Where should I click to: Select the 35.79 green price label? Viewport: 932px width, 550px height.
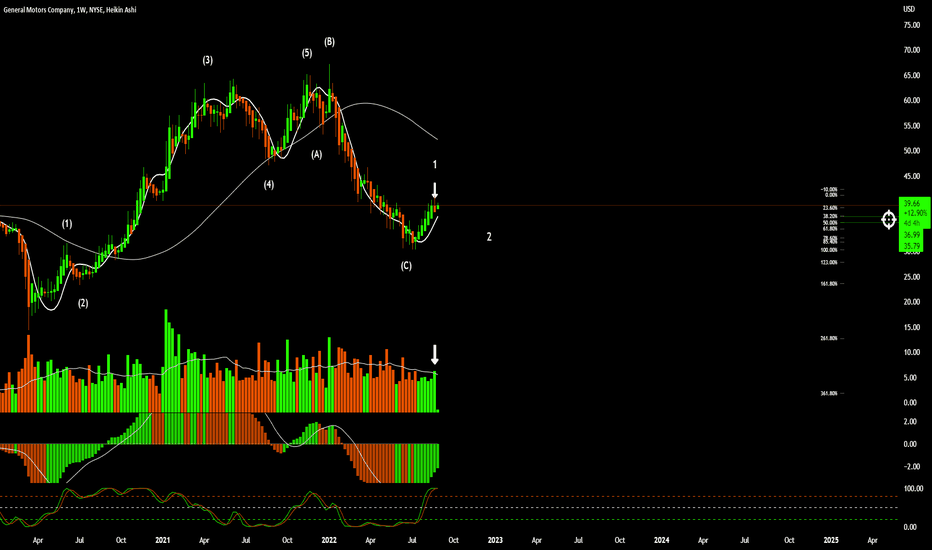pos(912,246)
